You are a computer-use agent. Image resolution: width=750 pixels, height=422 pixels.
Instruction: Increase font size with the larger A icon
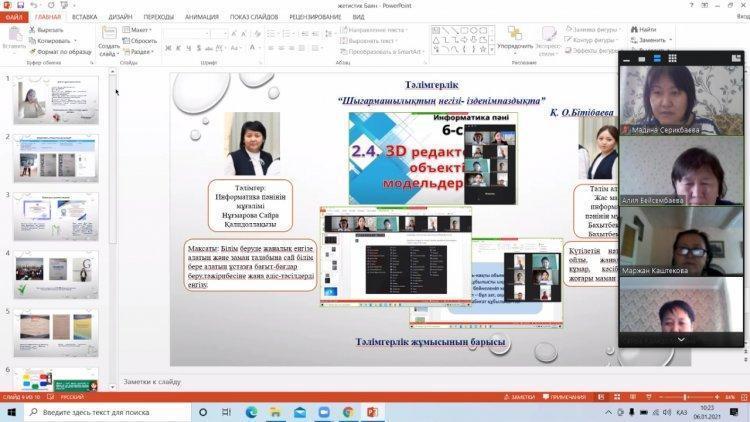click(x=234, y=34)
